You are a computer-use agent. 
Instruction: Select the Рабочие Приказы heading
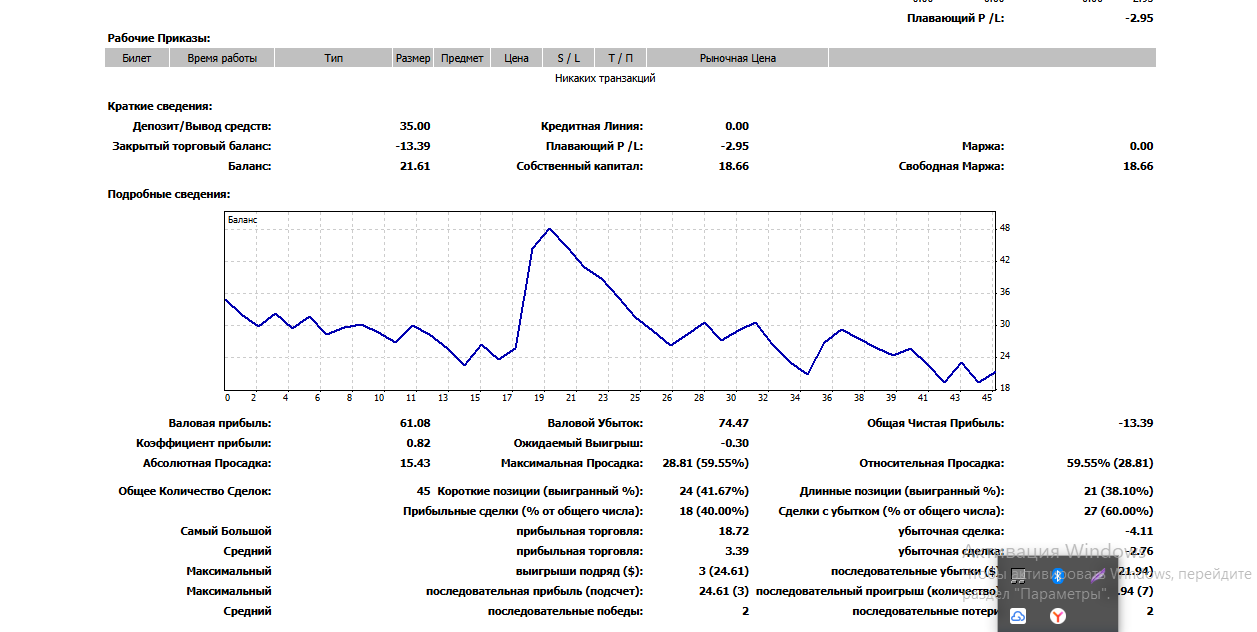point(159,38)
